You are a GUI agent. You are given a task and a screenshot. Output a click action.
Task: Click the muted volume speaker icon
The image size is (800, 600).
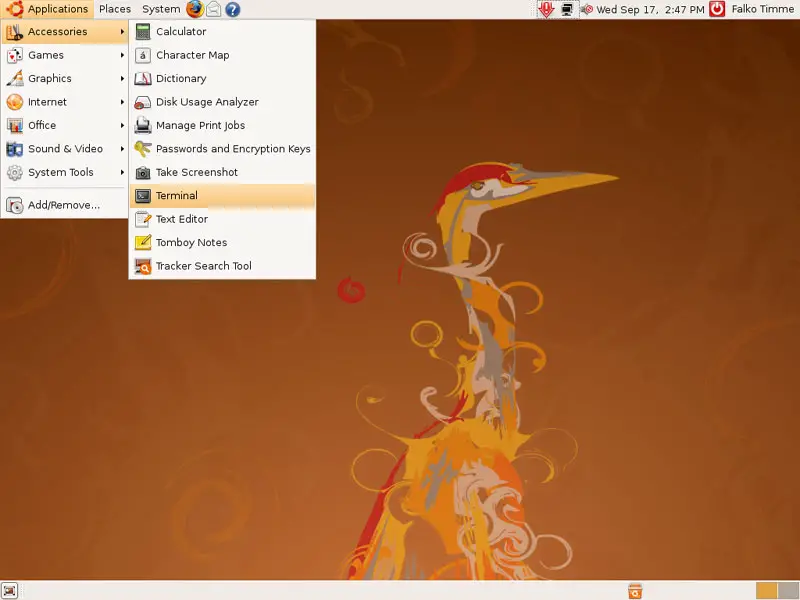[x=587, y=9]
